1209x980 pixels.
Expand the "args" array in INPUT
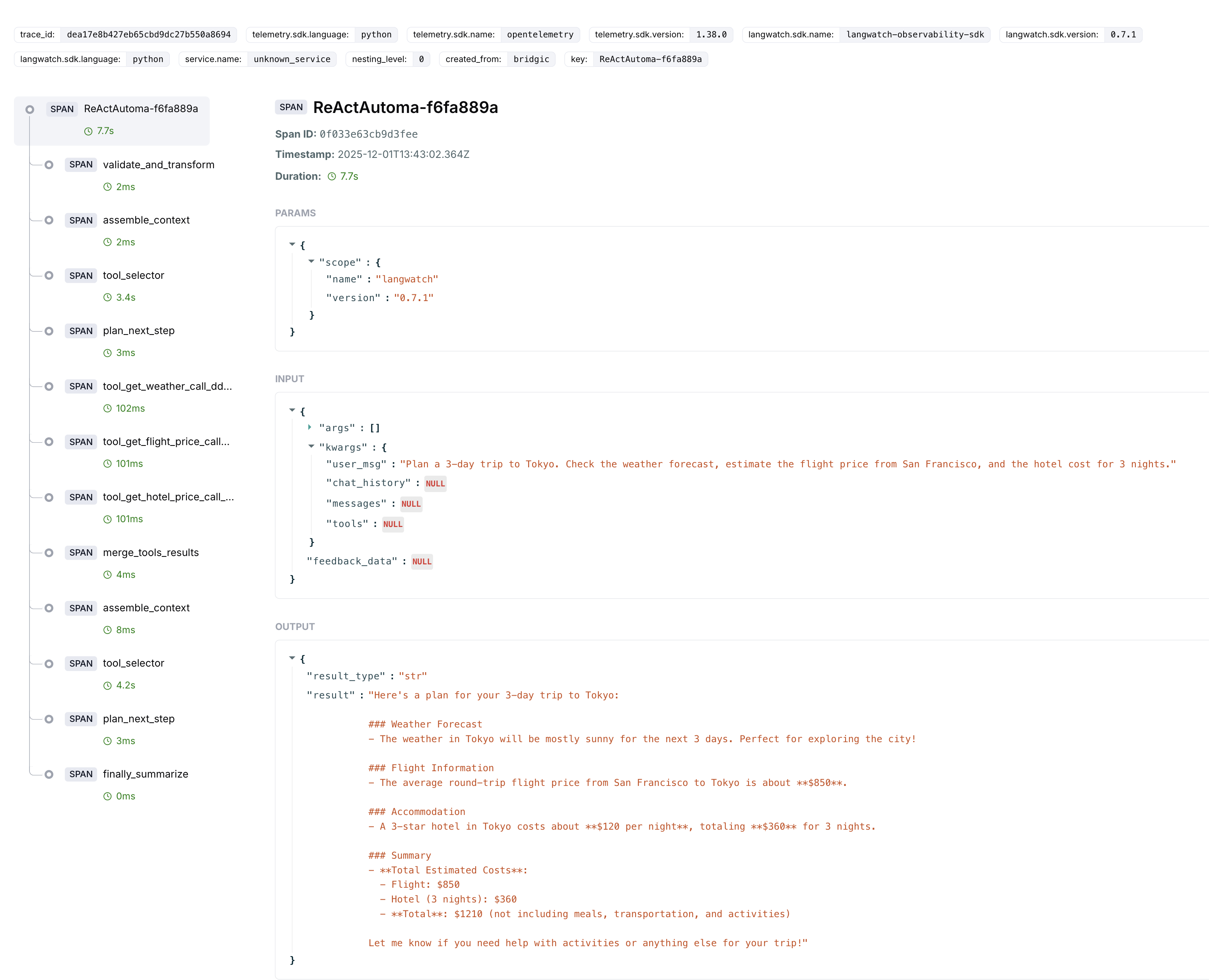[x=310, y=427]
